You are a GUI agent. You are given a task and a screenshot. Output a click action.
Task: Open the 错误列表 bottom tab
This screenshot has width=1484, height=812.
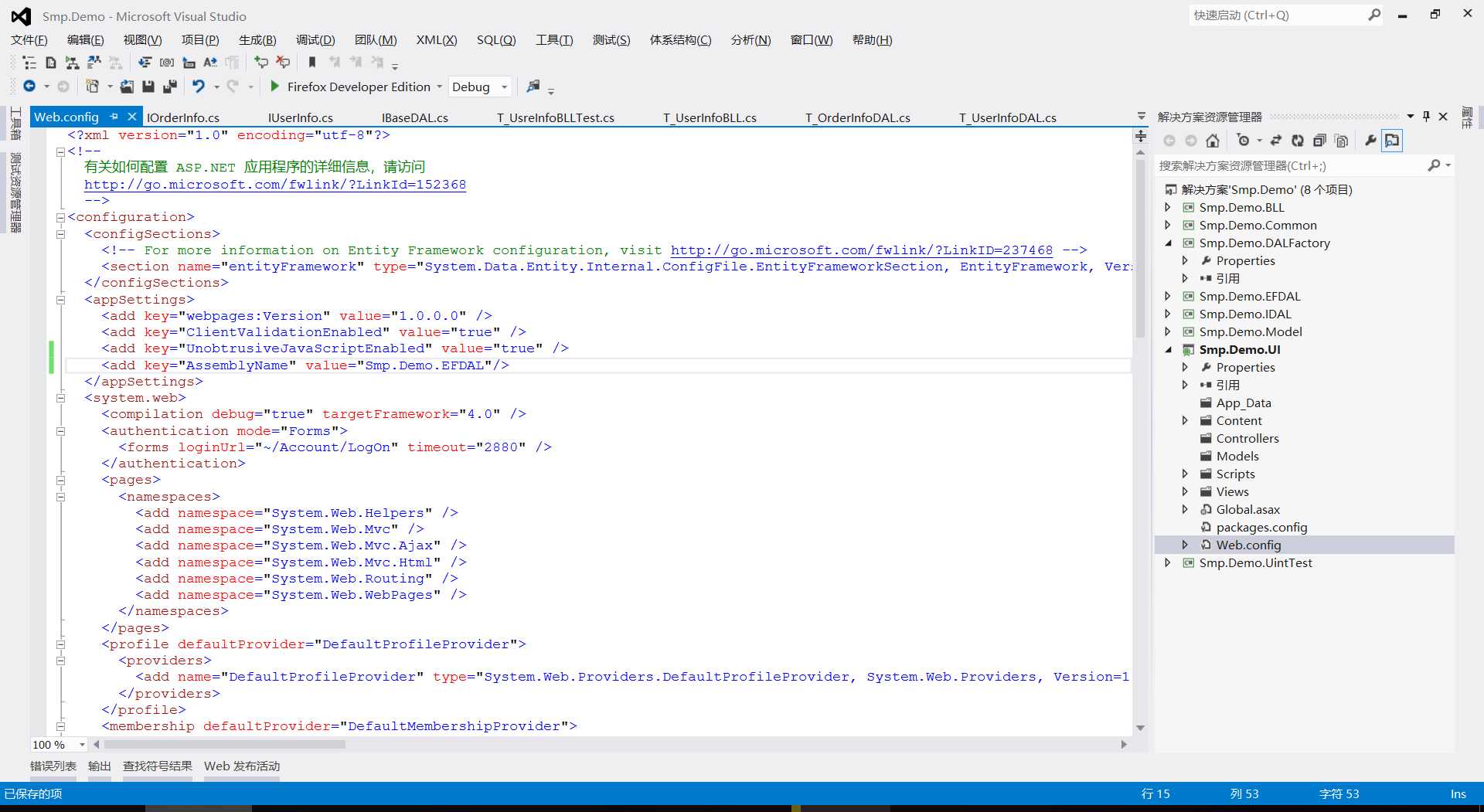pos(53,766)
